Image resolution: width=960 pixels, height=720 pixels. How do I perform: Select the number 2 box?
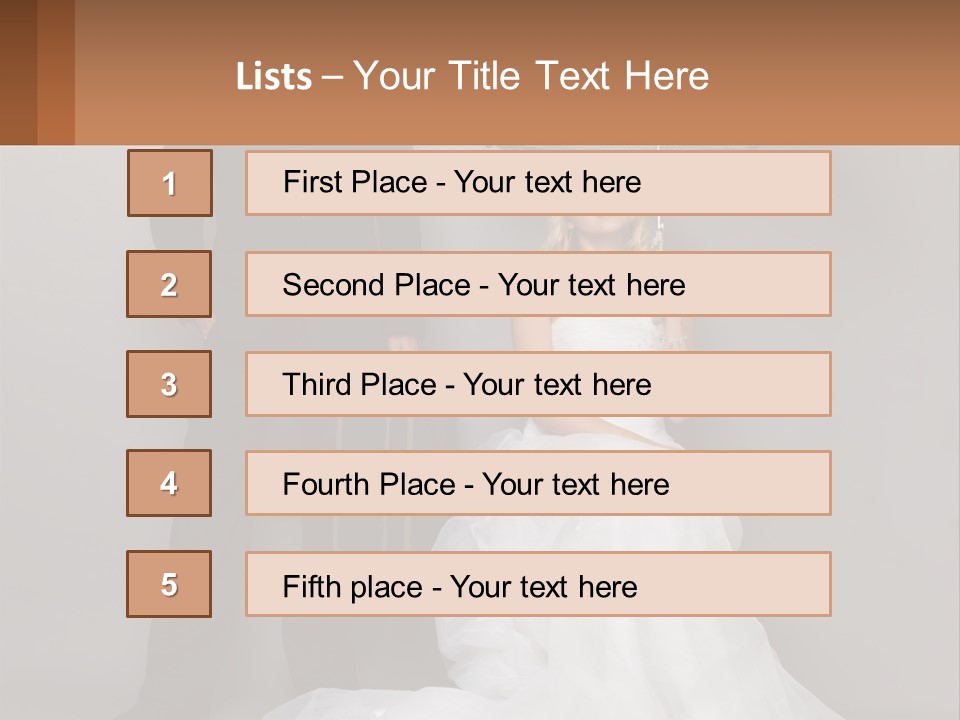pyautogui.click(x=169, y=284)
